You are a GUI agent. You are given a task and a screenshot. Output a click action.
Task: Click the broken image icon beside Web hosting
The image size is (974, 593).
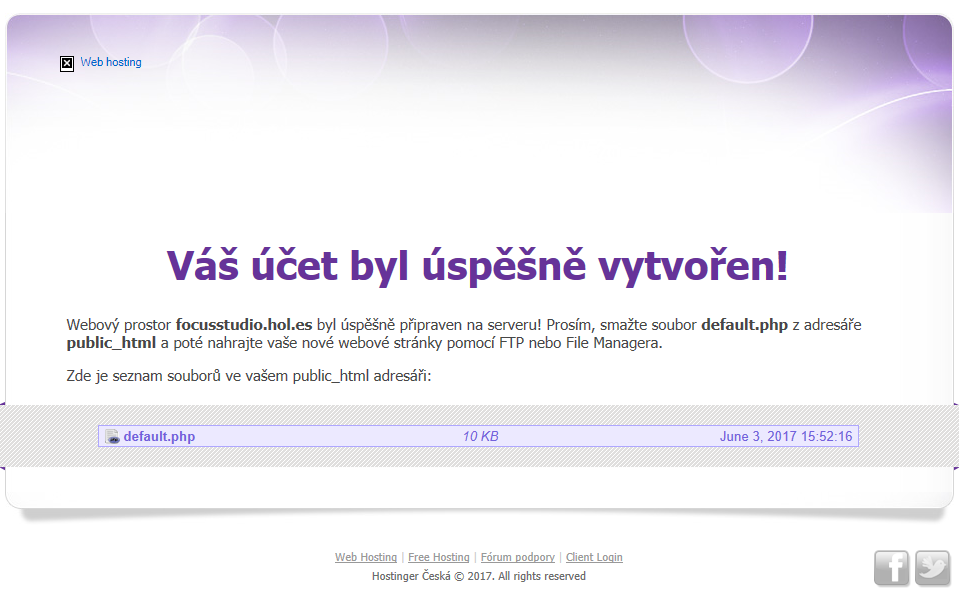pyautogui.click(x=67, y=63)
